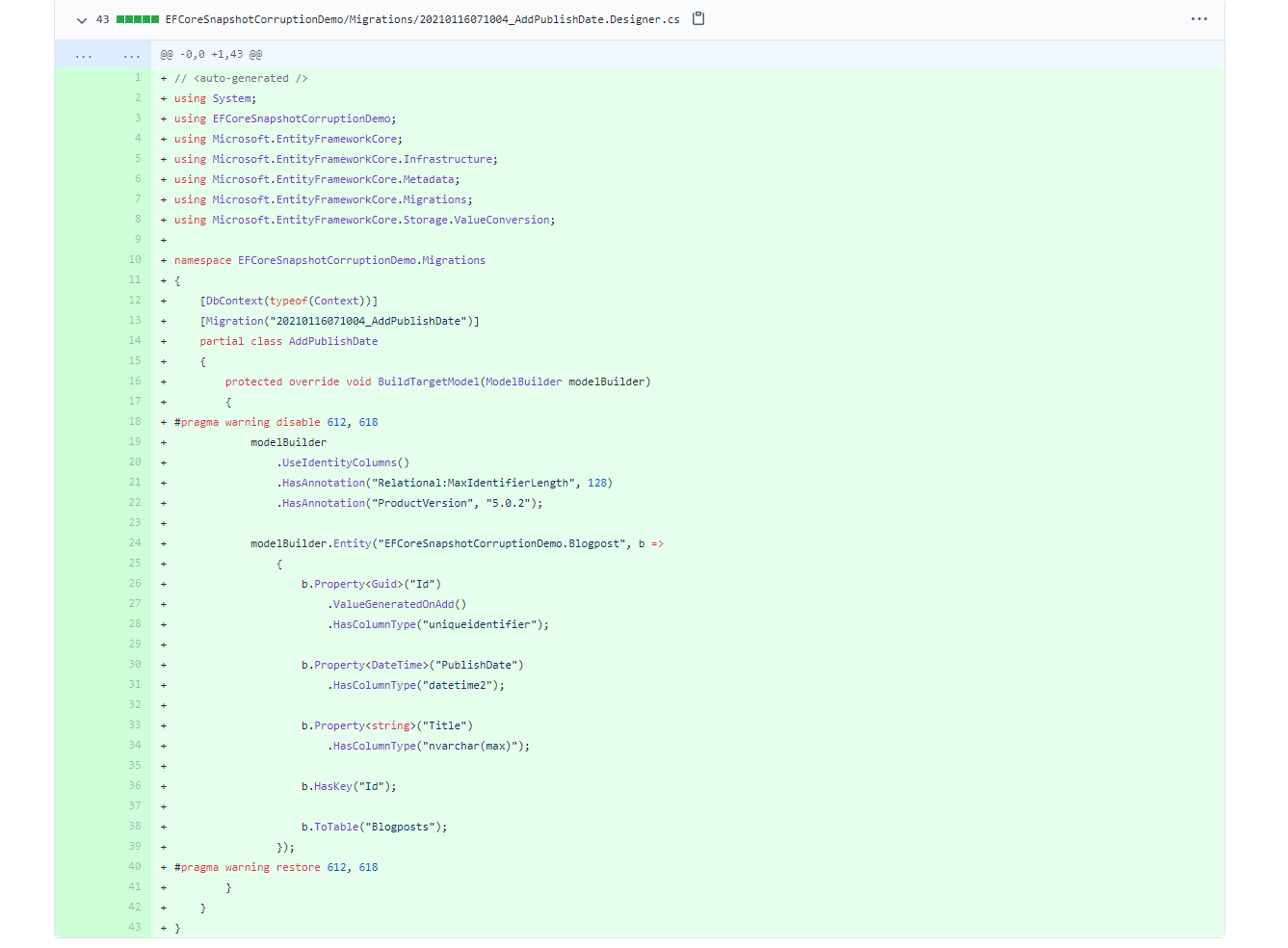
Task: Expand hidden lines via left ellipsis in hunk header
Action: pyautogui.click(x=84, y=55)
